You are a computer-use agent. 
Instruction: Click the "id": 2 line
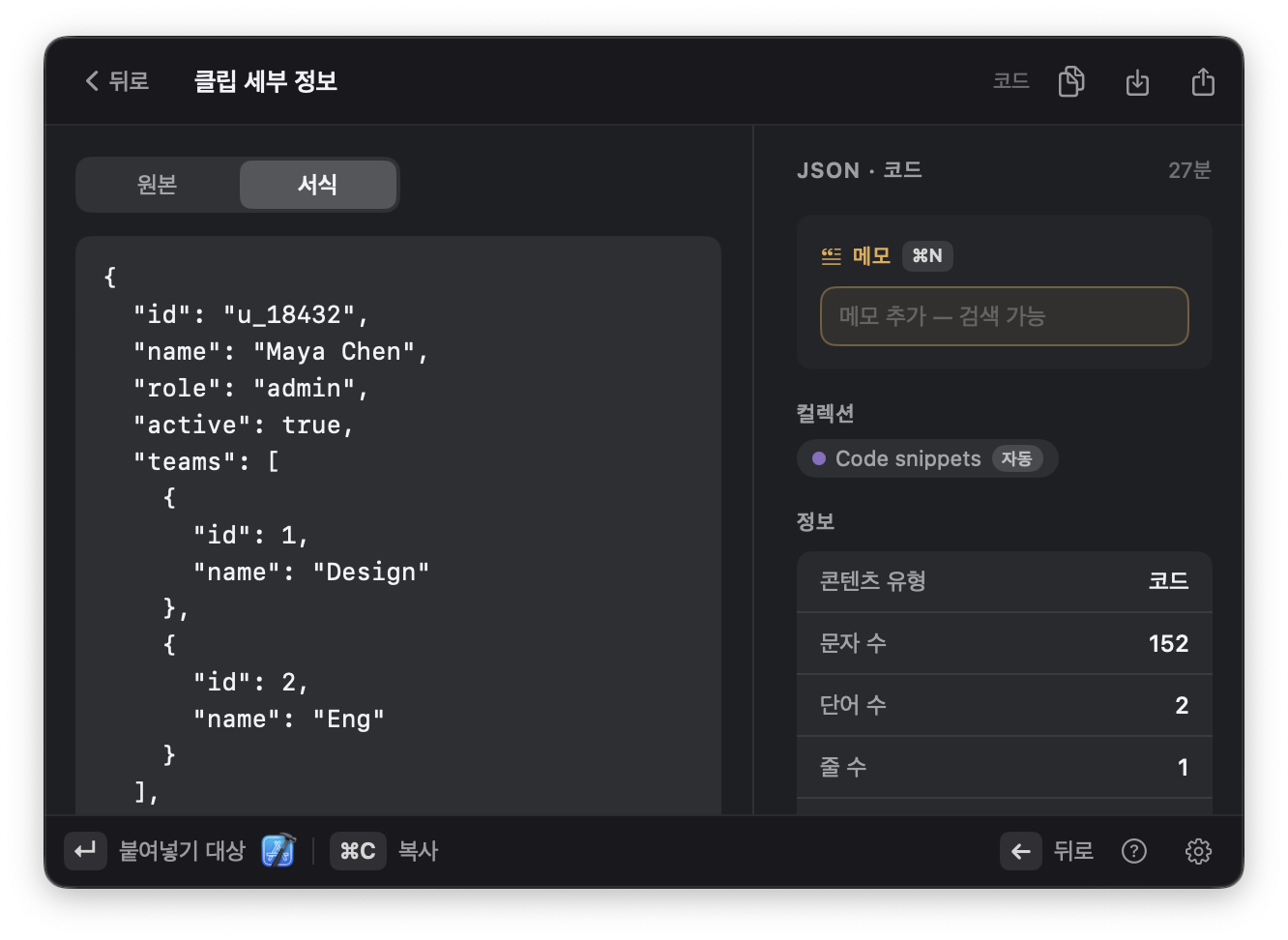(x=251, y=682)
